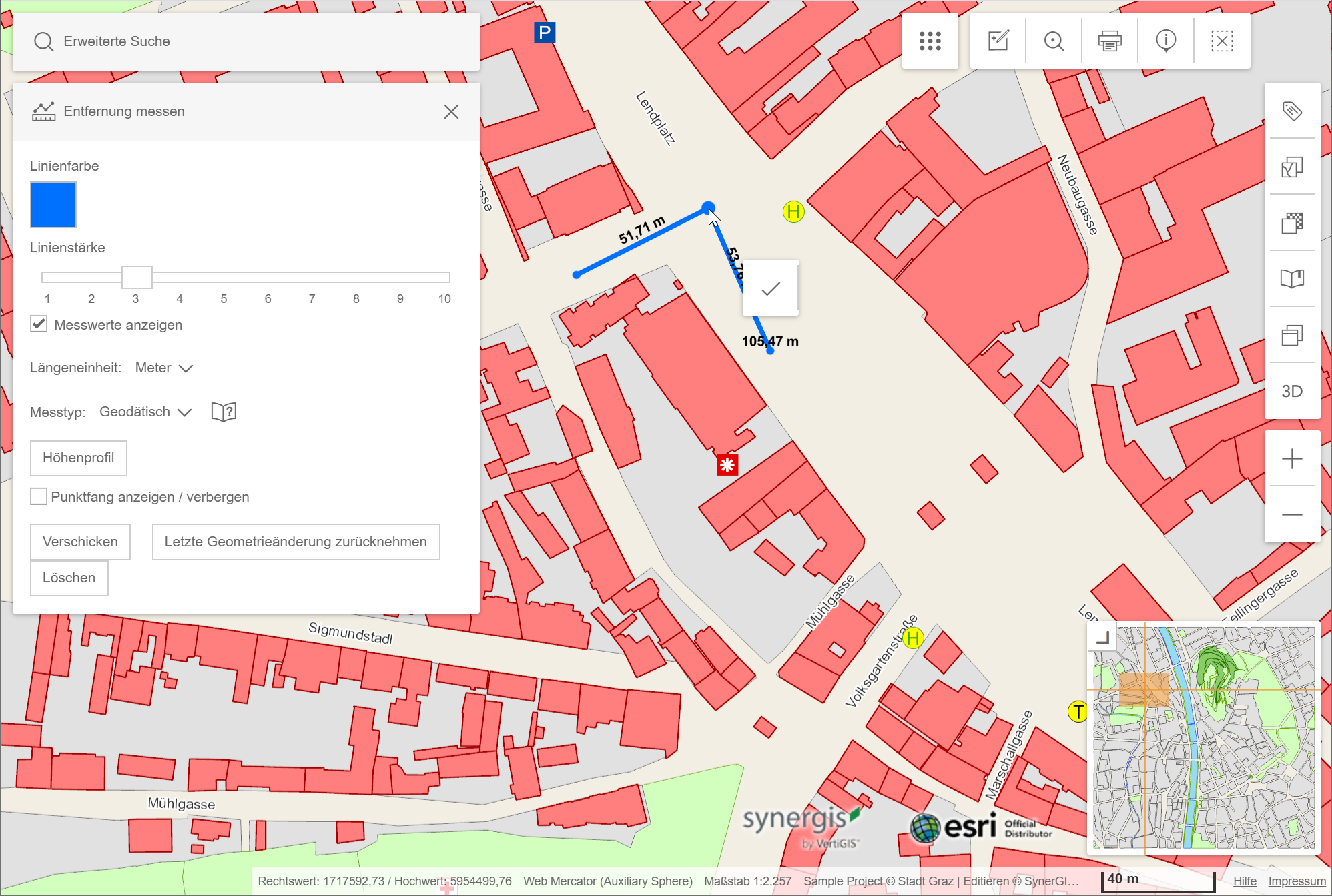The image size is (1332, 896).
Task: Click the zoom in plus button
Action: (1292, 459)
